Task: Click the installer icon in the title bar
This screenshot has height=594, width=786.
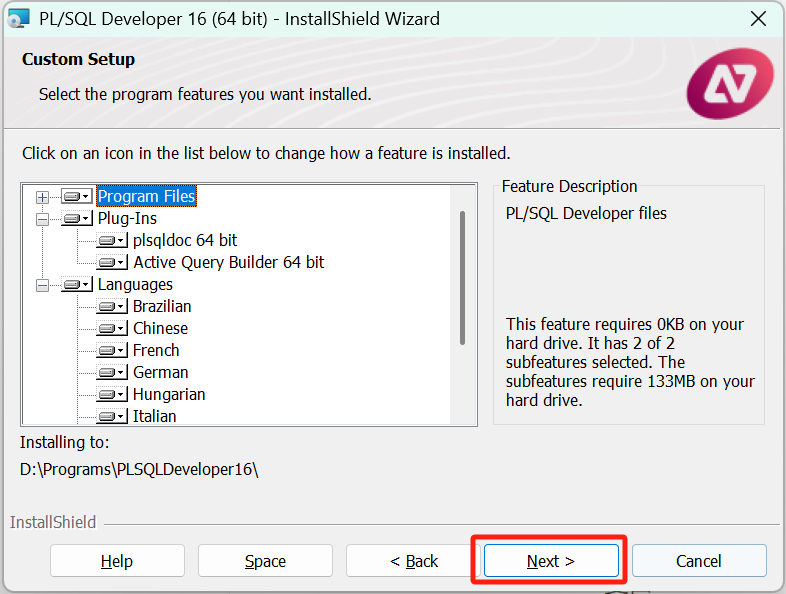Action: coord(20,19)
